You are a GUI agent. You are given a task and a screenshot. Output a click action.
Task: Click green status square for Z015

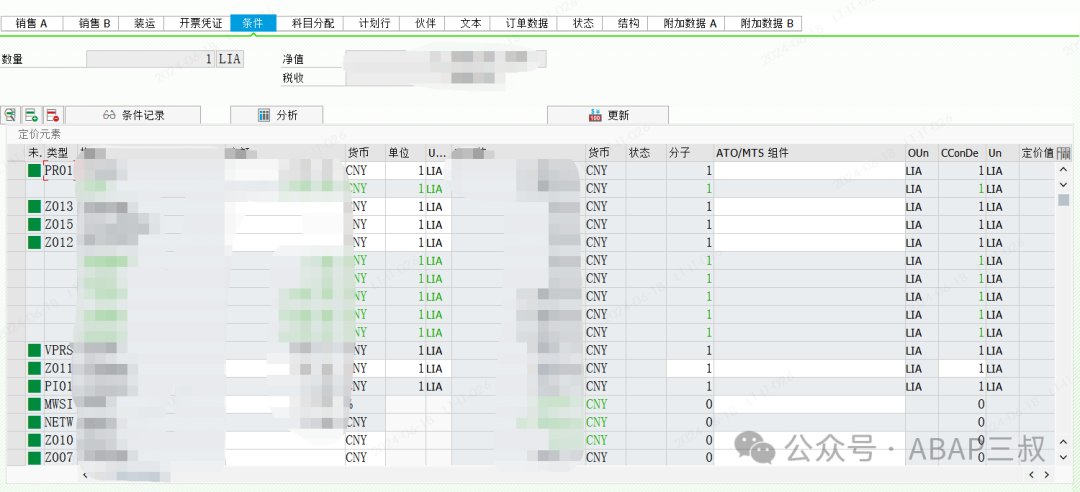click(x=34, y=224)
